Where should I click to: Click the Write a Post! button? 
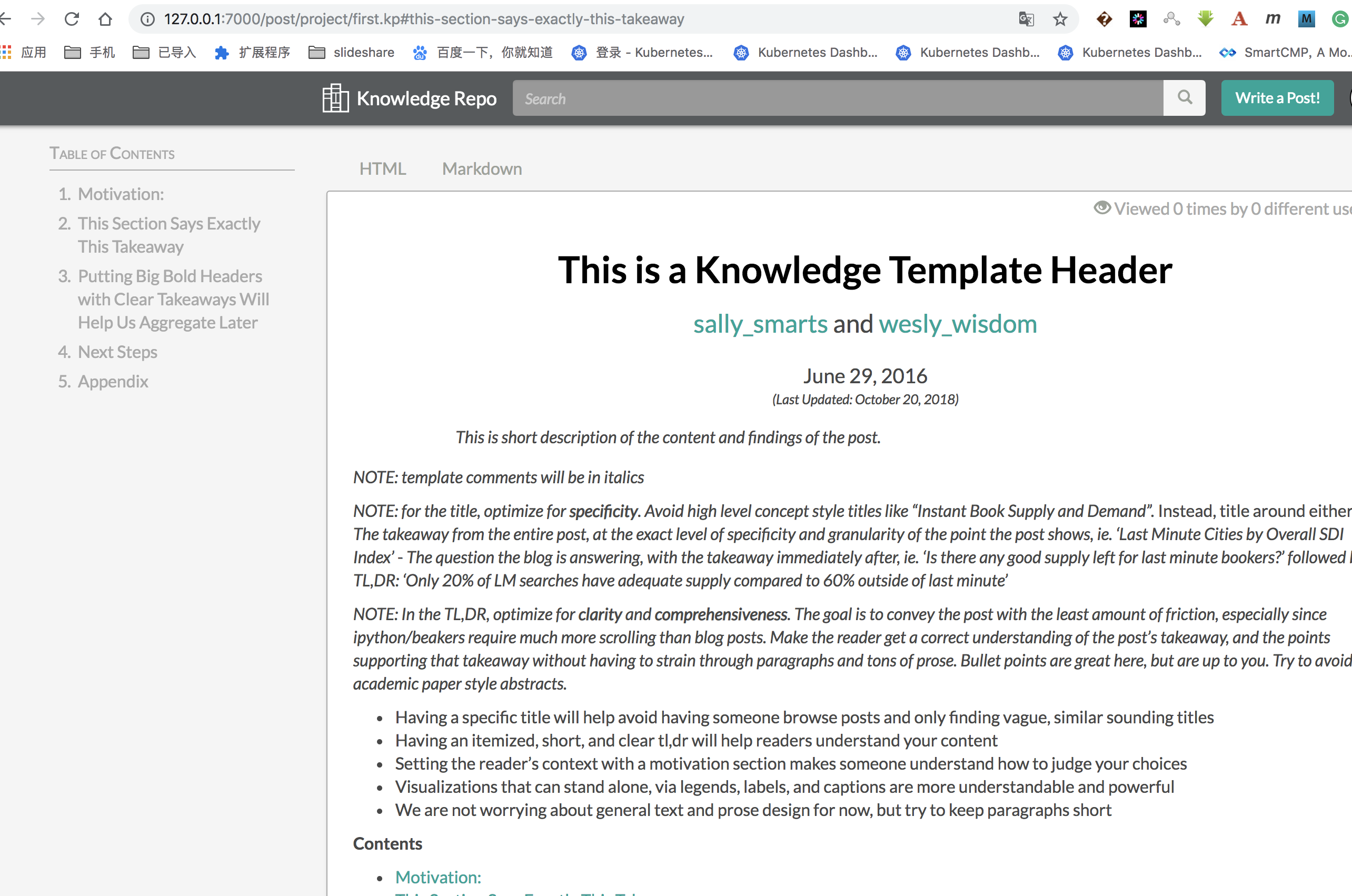pos(1277,98)
